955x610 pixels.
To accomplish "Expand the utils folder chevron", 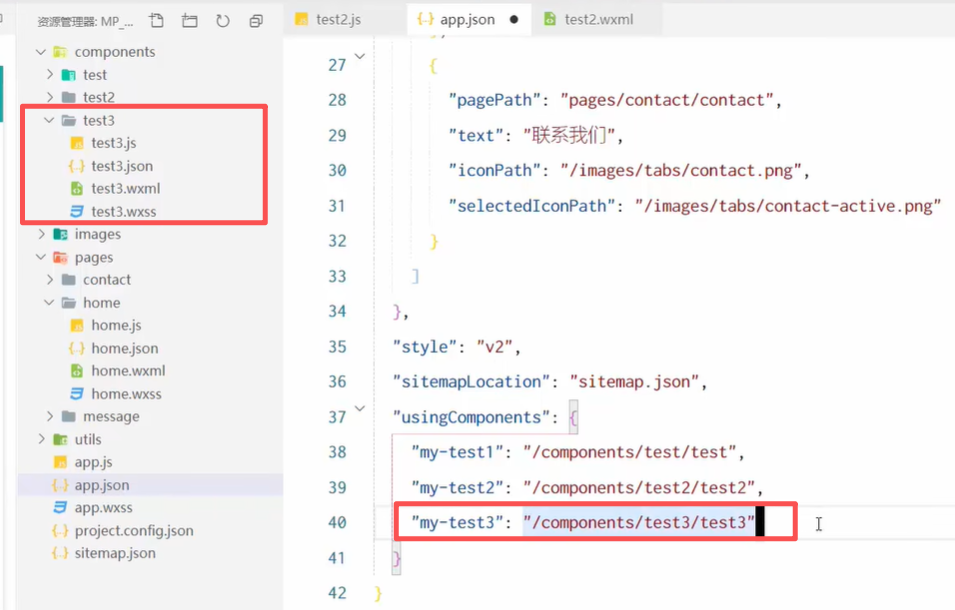I will click(x=41, y=439).
